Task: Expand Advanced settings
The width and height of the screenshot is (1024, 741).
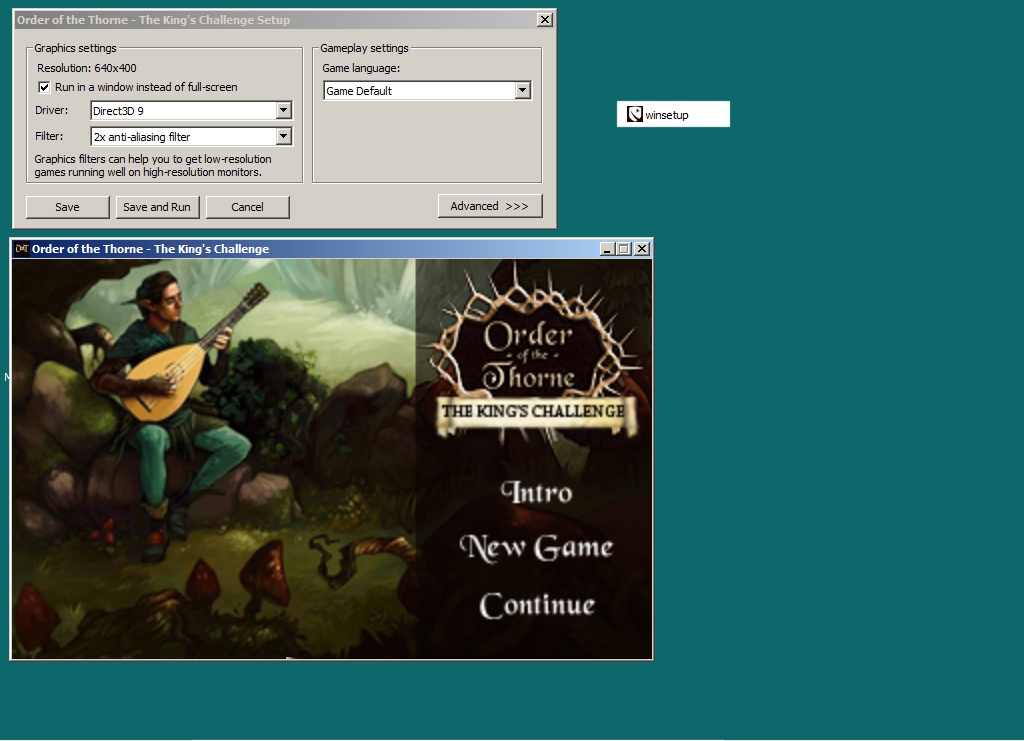Action: 490,206
